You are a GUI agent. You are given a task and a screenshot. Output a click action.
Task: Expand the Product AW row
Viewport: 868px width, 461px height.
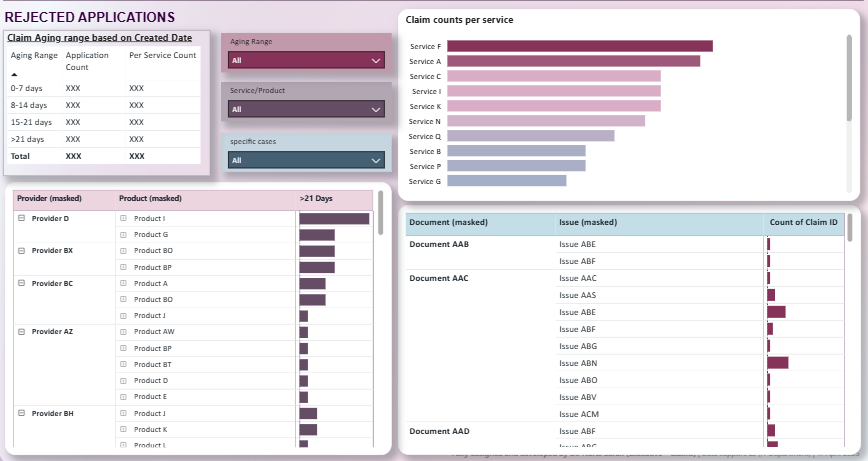pyautogui.click(x=123, y=331)
